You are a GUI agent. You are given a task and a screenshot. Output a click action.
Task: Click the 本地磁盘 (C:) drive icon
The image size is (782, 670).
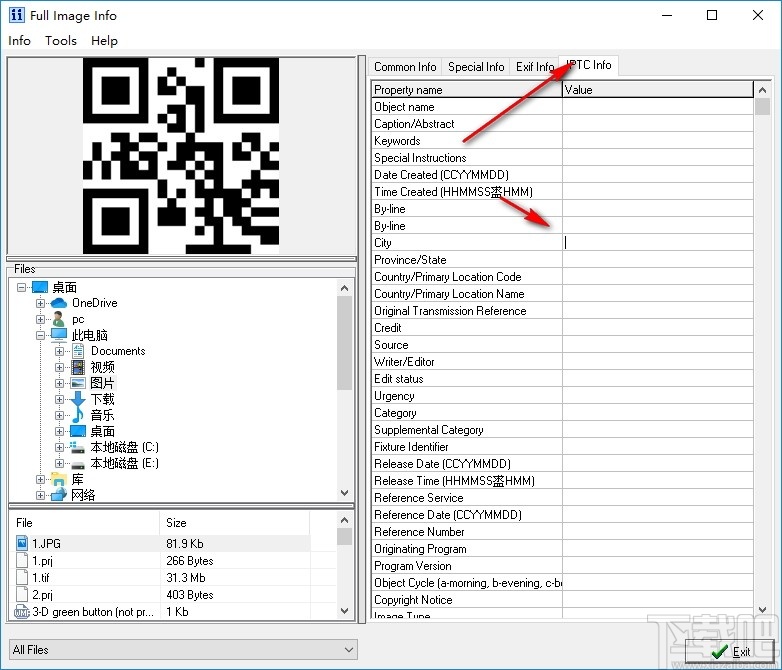pyautogui.click(x=77, y=447)
